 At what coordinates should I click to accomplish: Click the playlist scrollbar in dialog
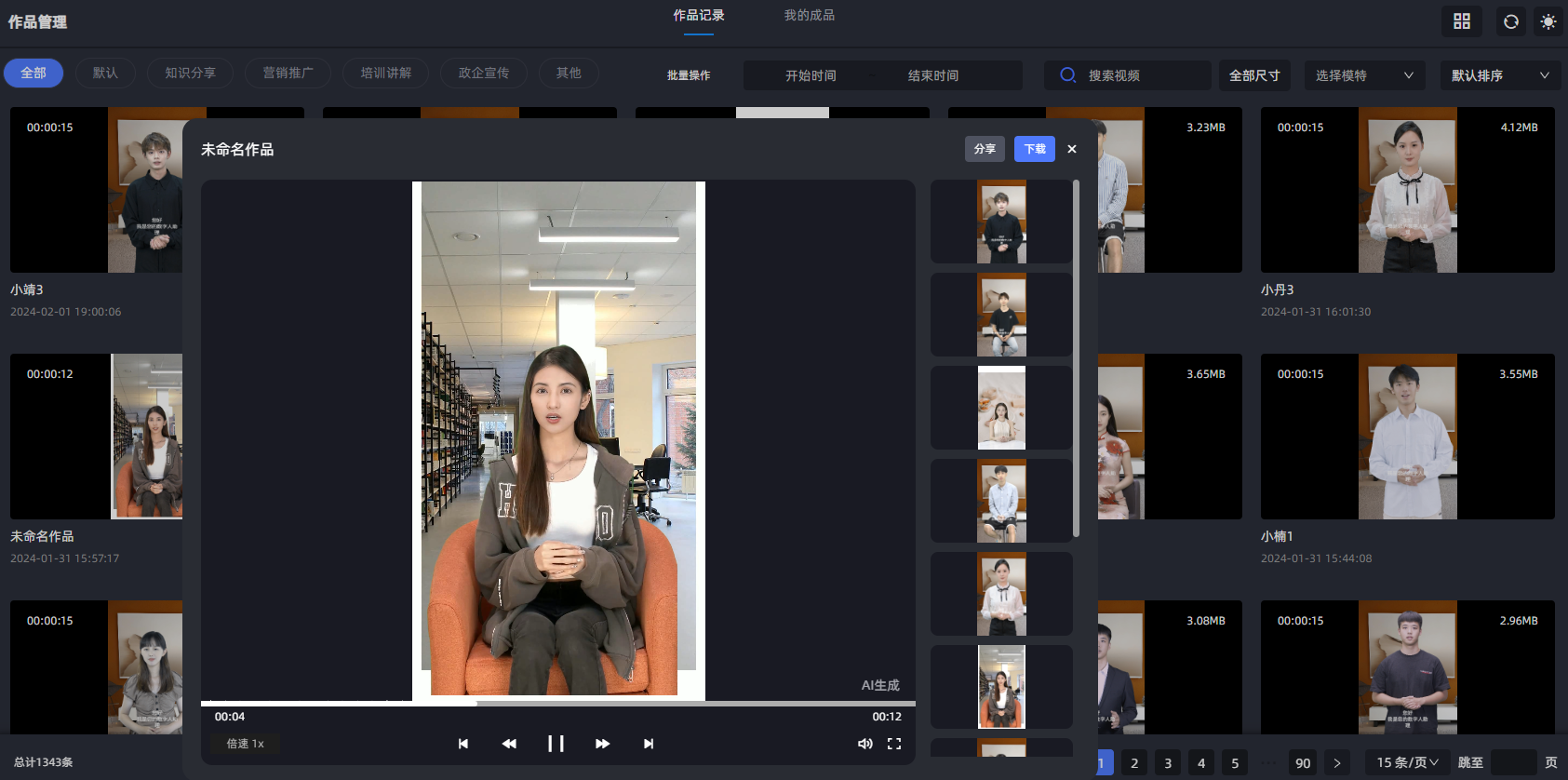[1077, 358]
